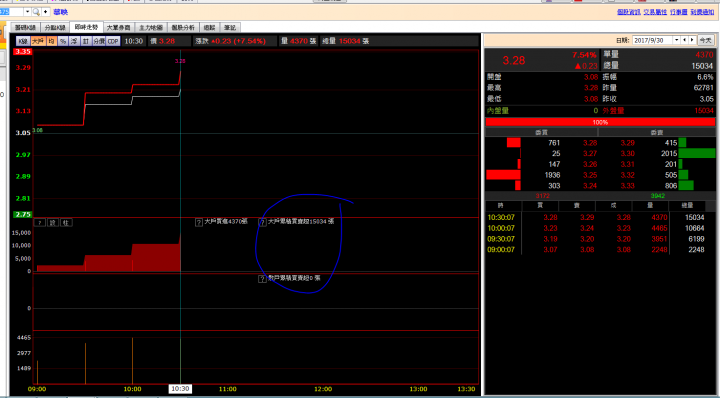
Task: Click question mark icon beside 大戶買進4370張
Action: [x=199, y=223]
